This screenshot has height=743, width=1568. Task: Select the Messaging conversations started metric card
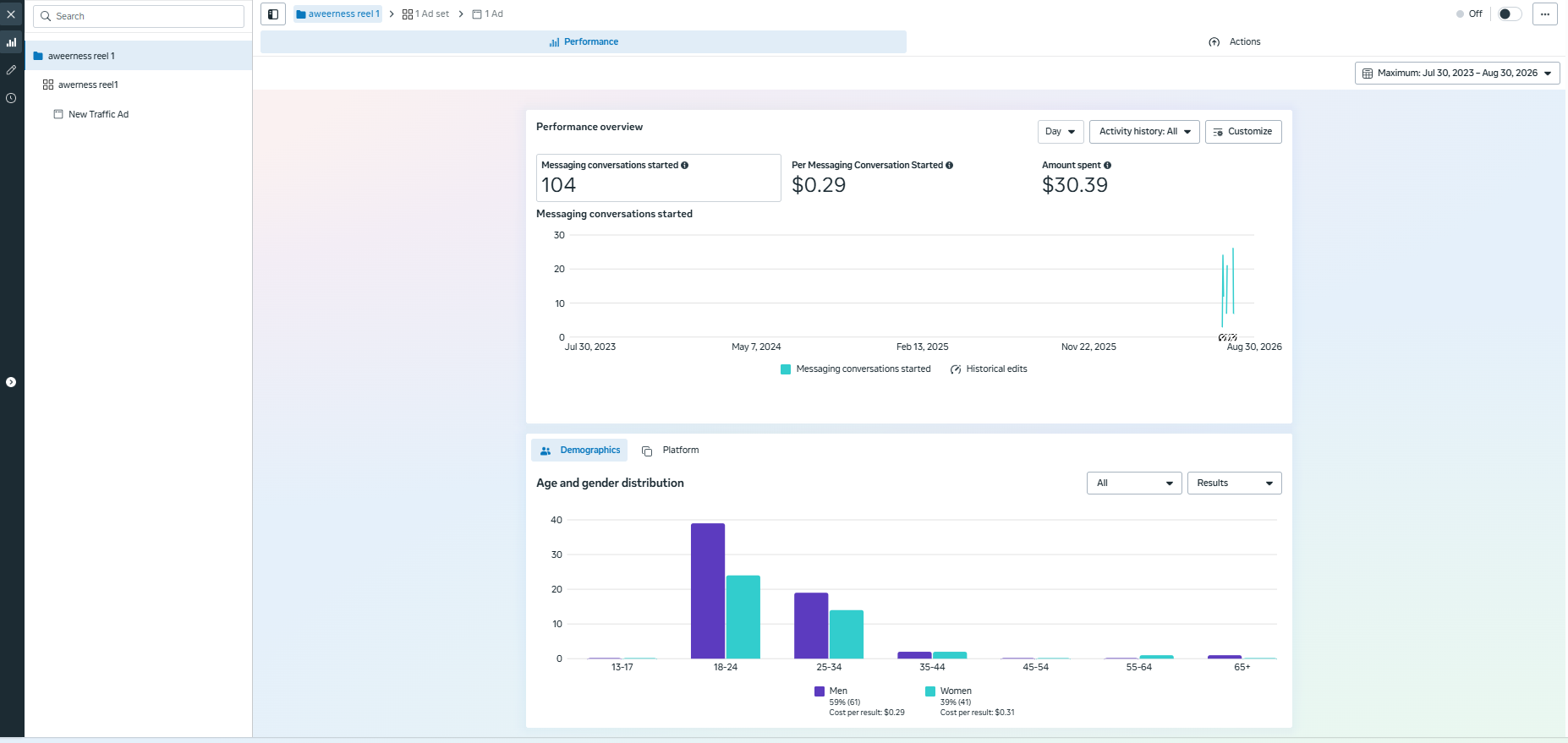coord(659,178)
